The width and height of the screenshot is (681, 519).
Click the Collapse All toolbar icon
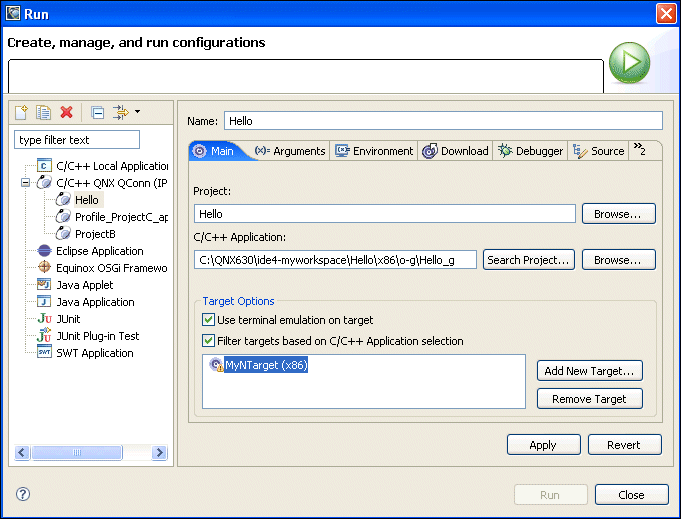coord(97,113)
